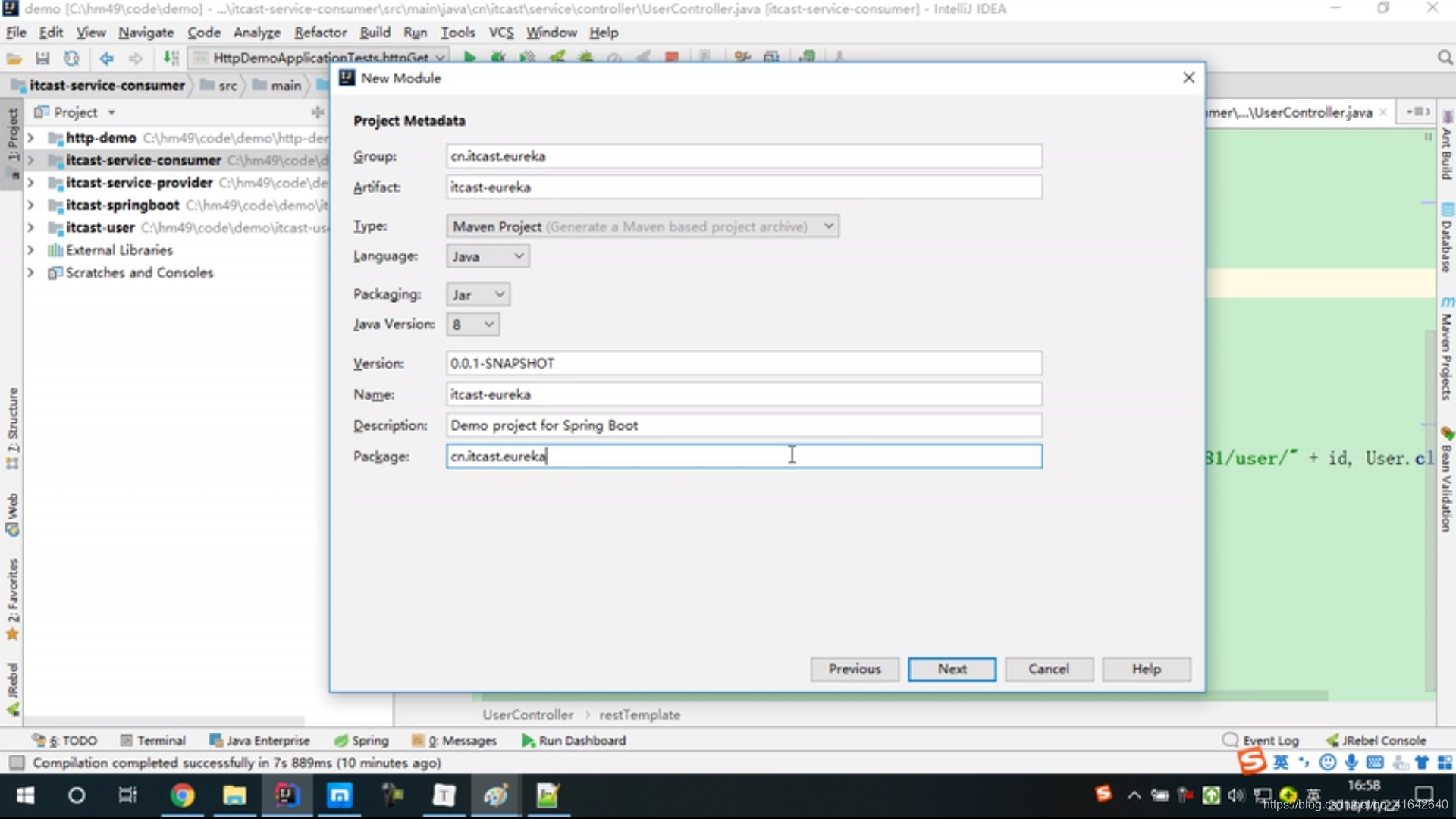Expand the External Libraries node

click(x=30, y=250)
